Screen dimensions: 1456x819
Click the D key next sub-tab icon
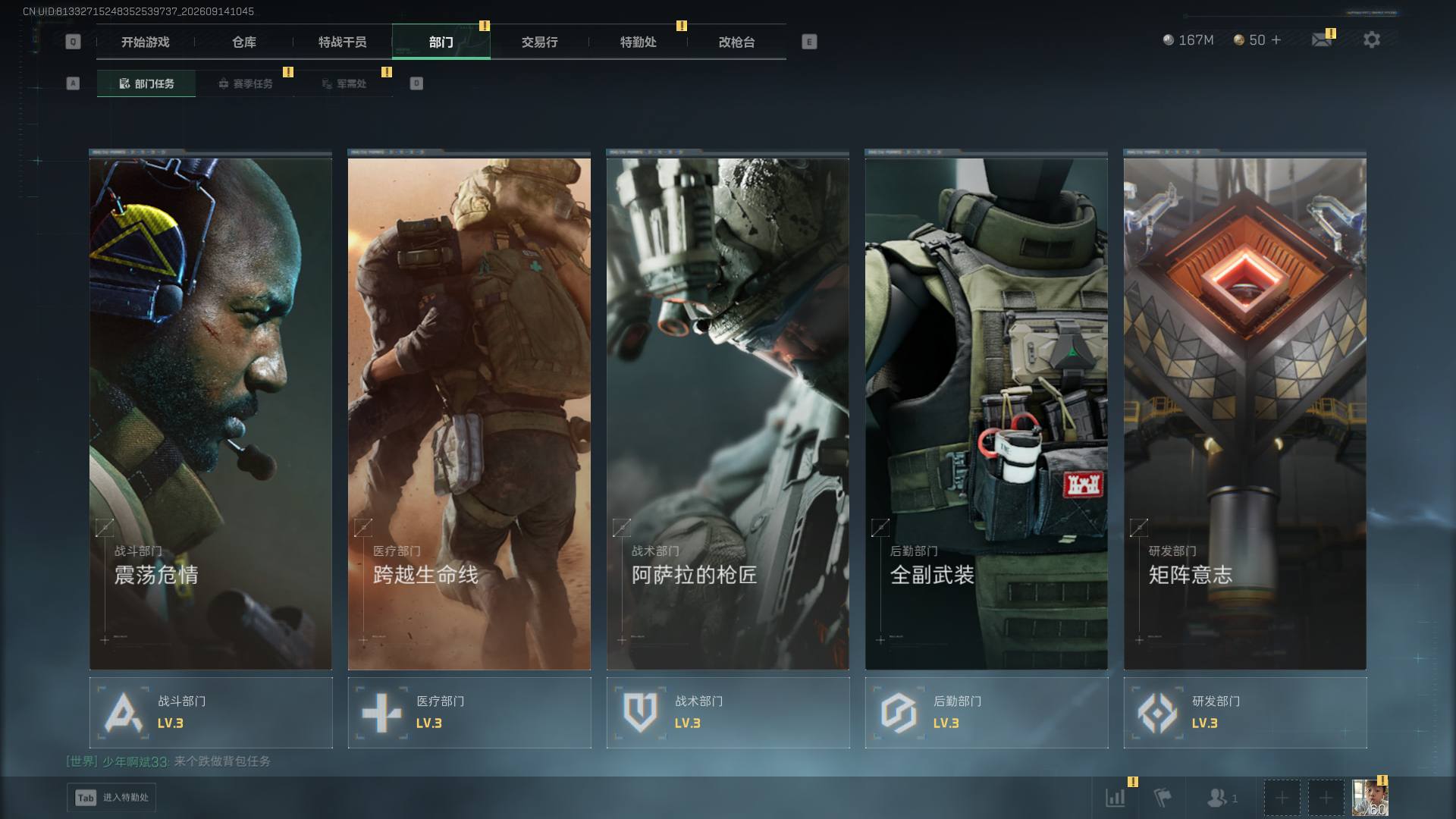[x=416, y=83]
